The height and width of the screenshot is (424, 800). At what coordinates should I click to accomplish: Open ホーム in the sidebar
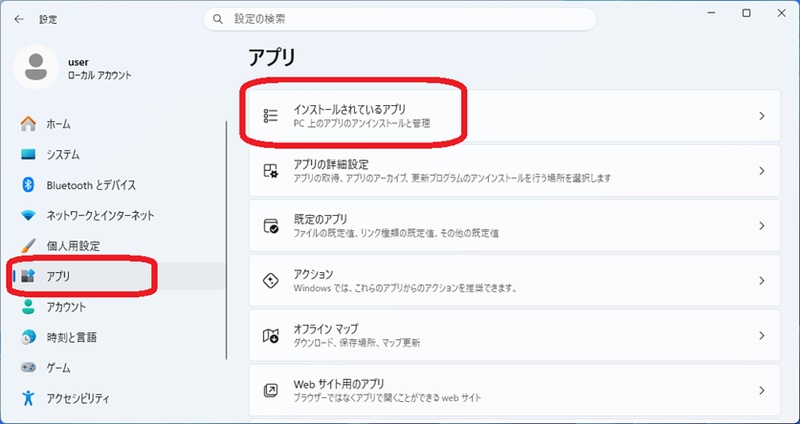coord(117,124)
